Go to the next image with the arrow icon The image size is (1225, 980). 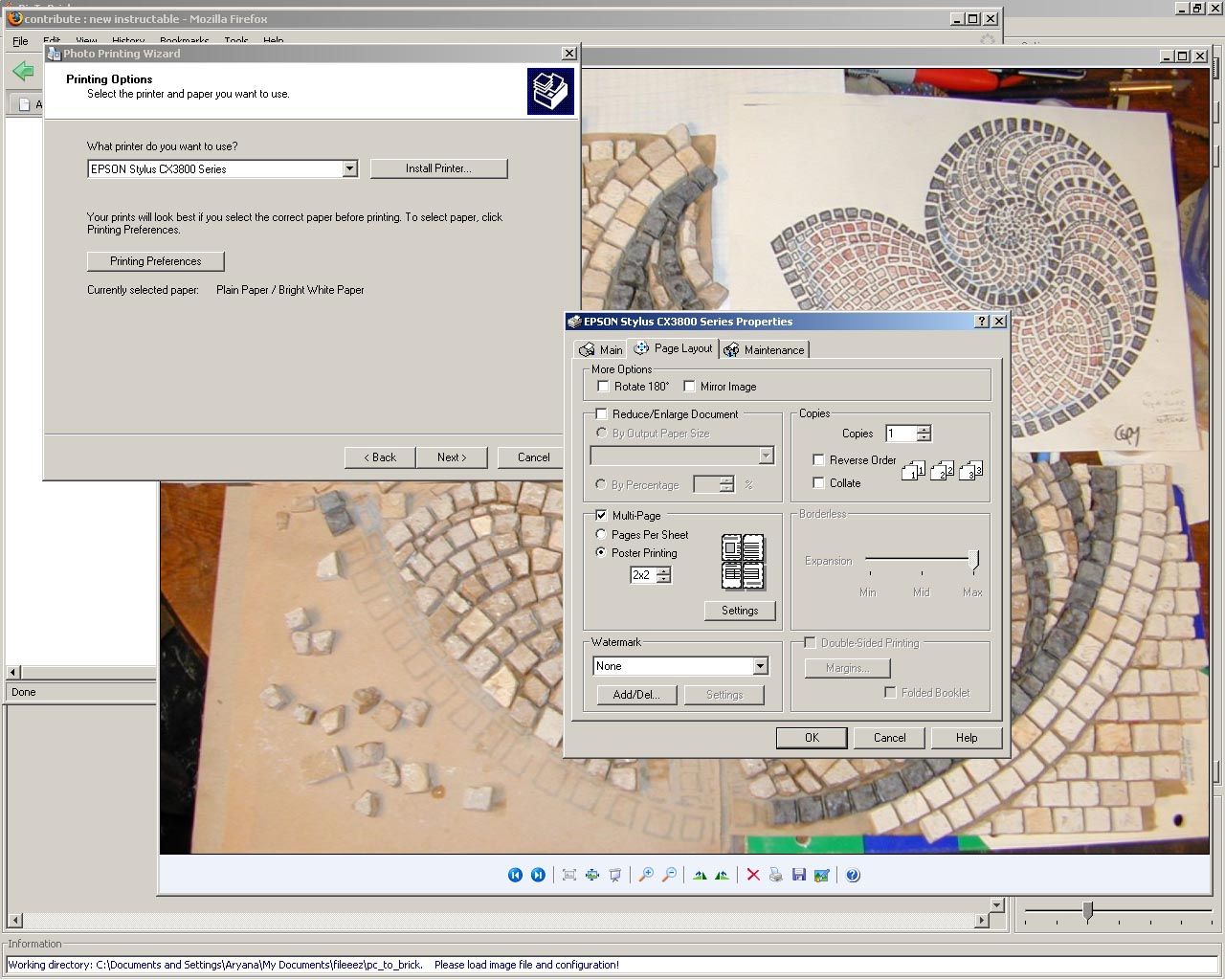pyautogui.click(x=538, y=874)
